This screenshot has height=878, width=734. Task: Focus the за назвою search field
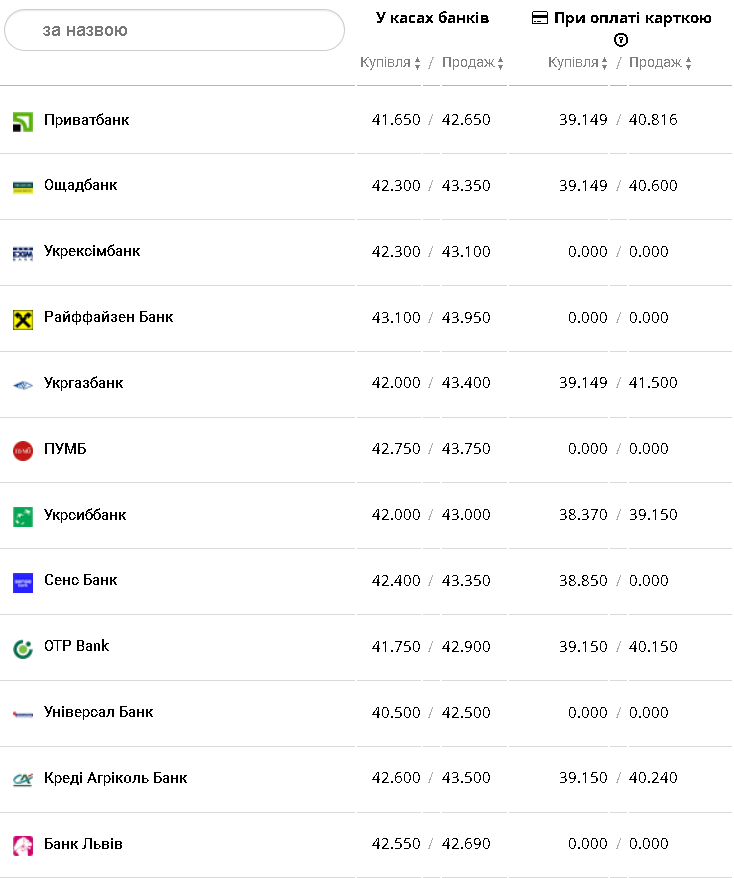pyautogui.click(x=175, y=30)
